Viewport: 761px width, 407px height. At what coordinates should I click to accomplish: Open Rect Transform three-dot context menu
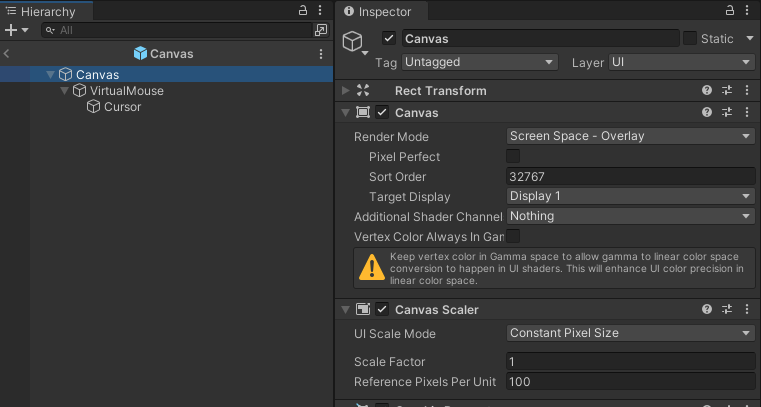tap(747, 90)
